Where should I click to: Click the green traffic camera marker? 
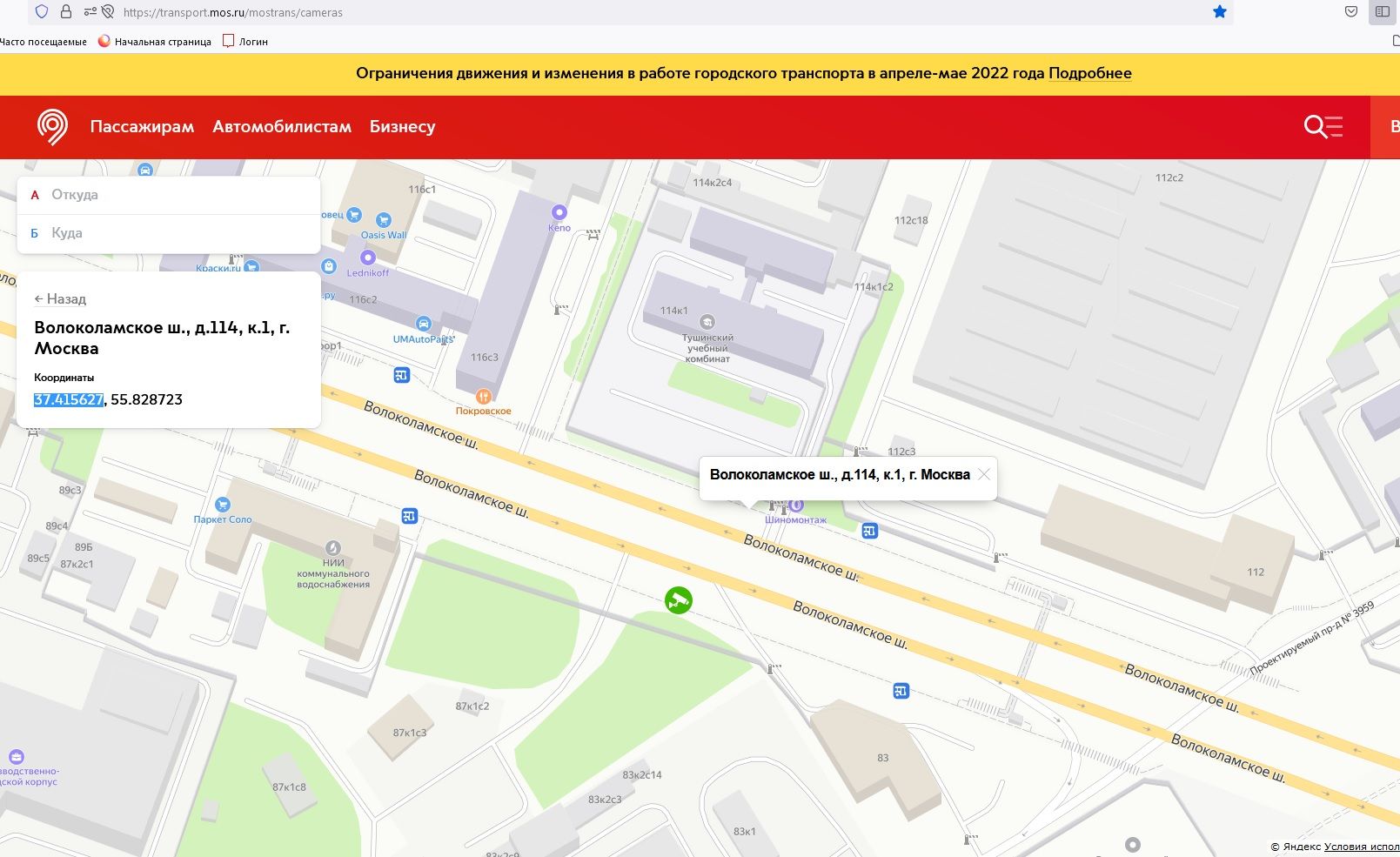pyautogui.click(x=679, y=600)
